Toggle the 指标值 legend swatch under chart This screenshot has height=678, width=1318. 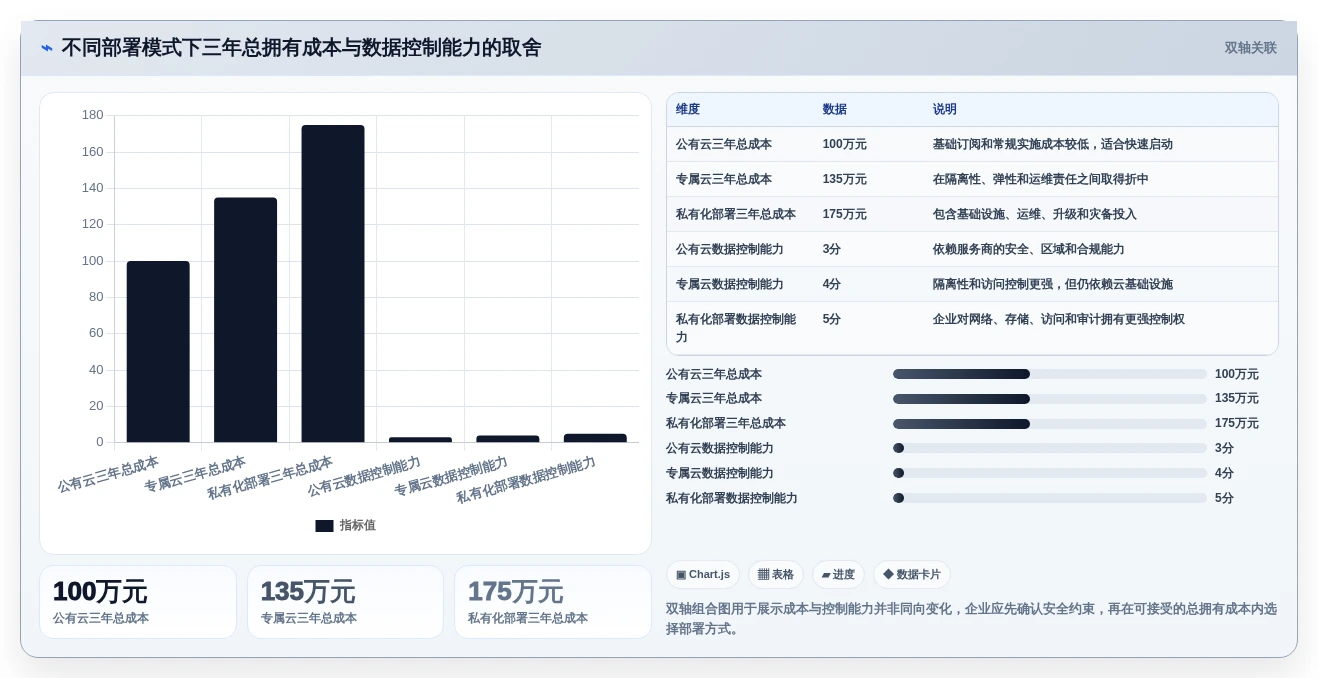(x=324, y=526)
